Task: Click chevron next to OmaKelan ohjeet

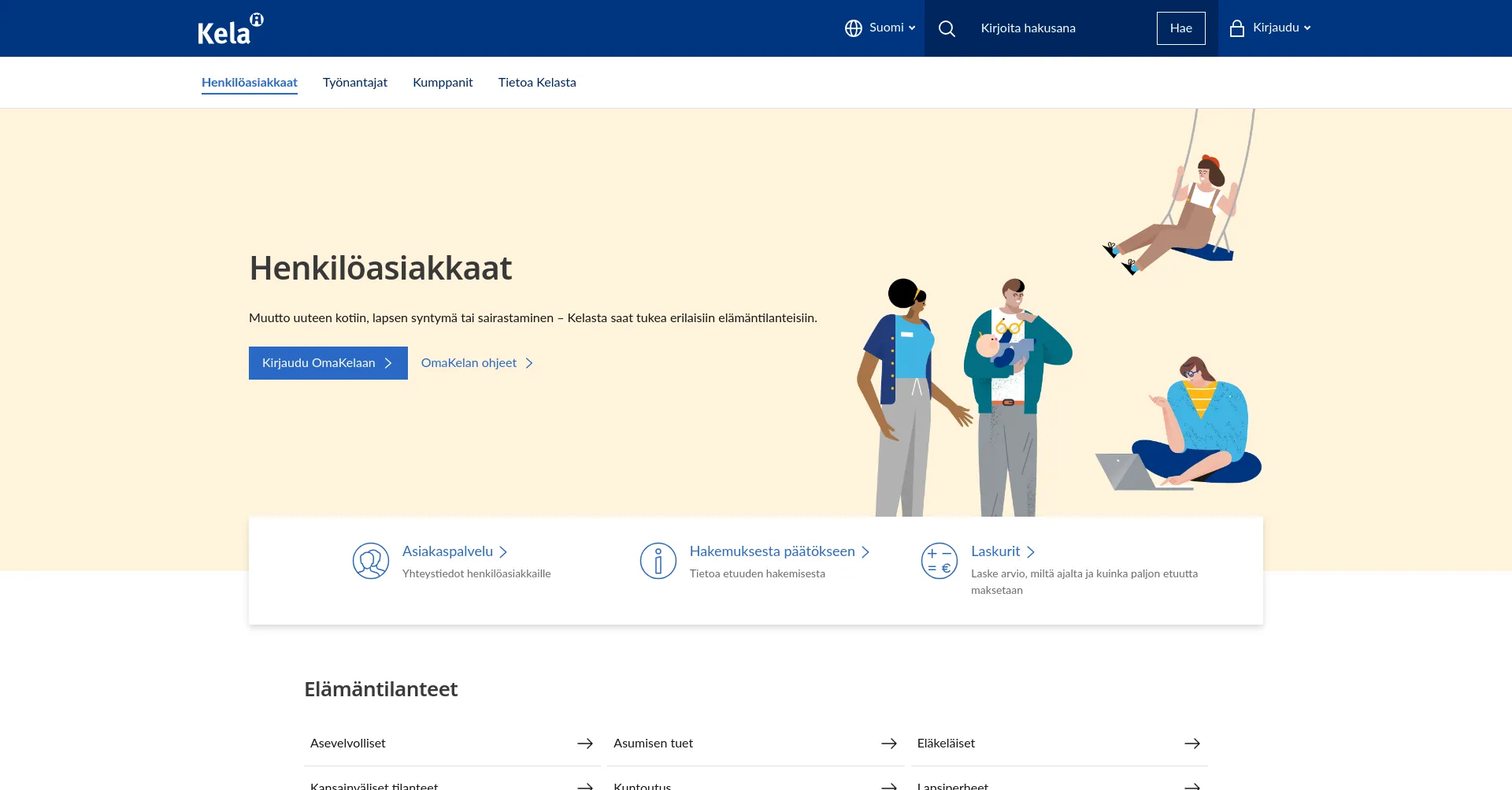Action: coord(529,363)
